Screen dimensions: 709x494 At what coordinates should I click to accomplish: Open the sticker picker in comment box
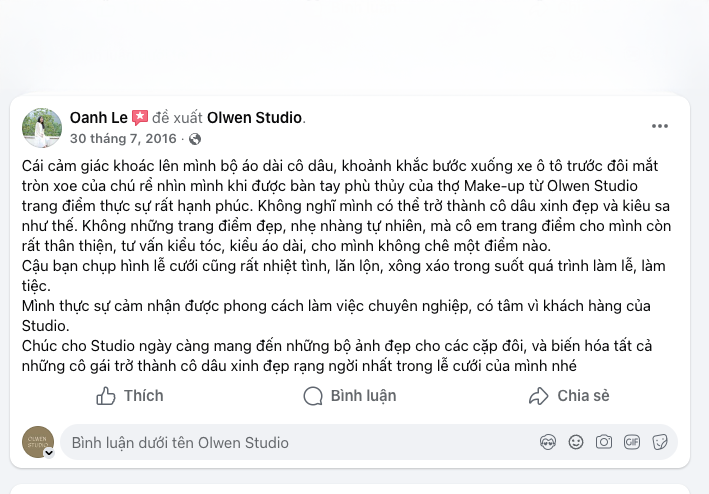pos(659,442)
